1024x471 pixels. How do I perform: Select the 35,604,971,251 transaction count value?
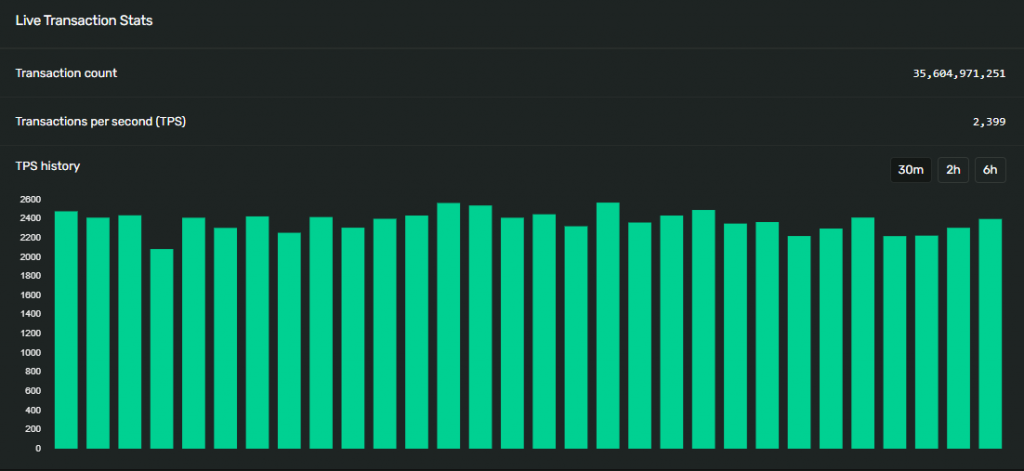tap(959, 74)
